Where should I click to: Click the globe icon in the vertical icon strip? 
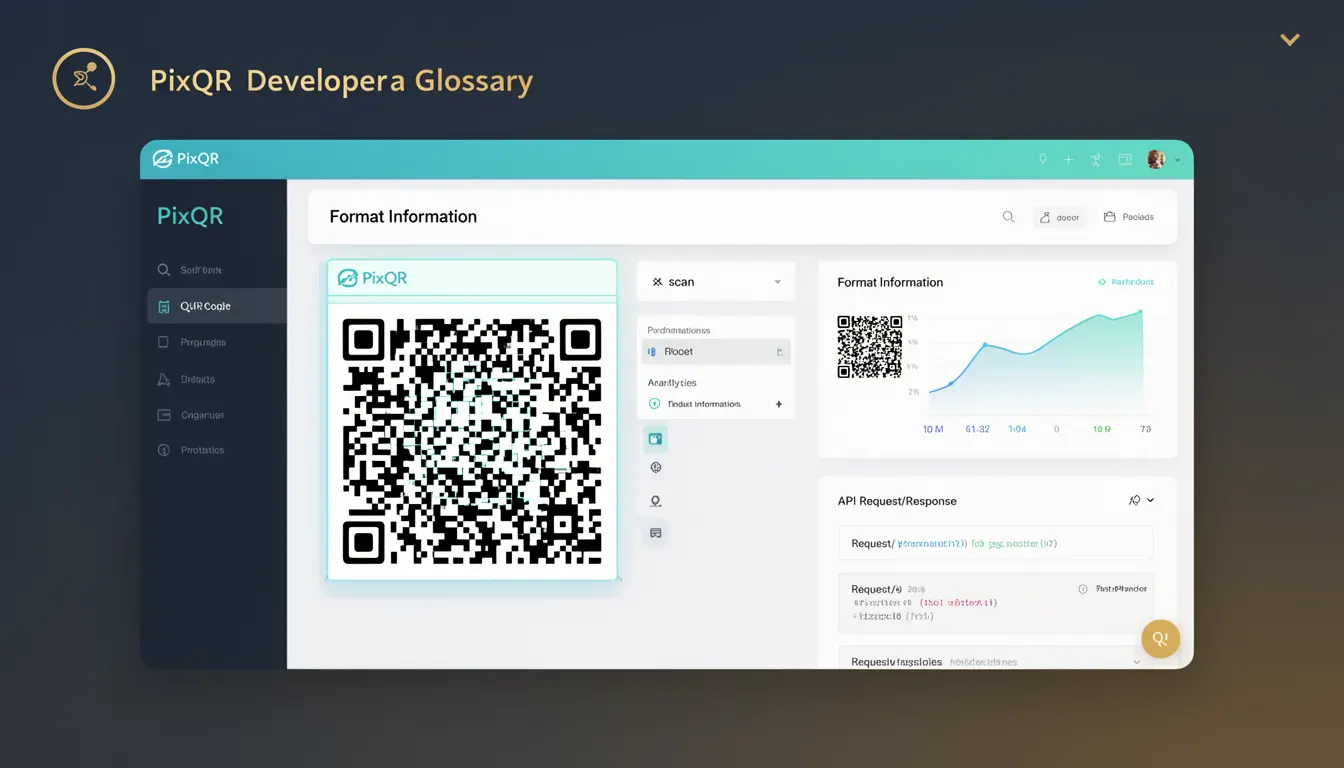656,467
